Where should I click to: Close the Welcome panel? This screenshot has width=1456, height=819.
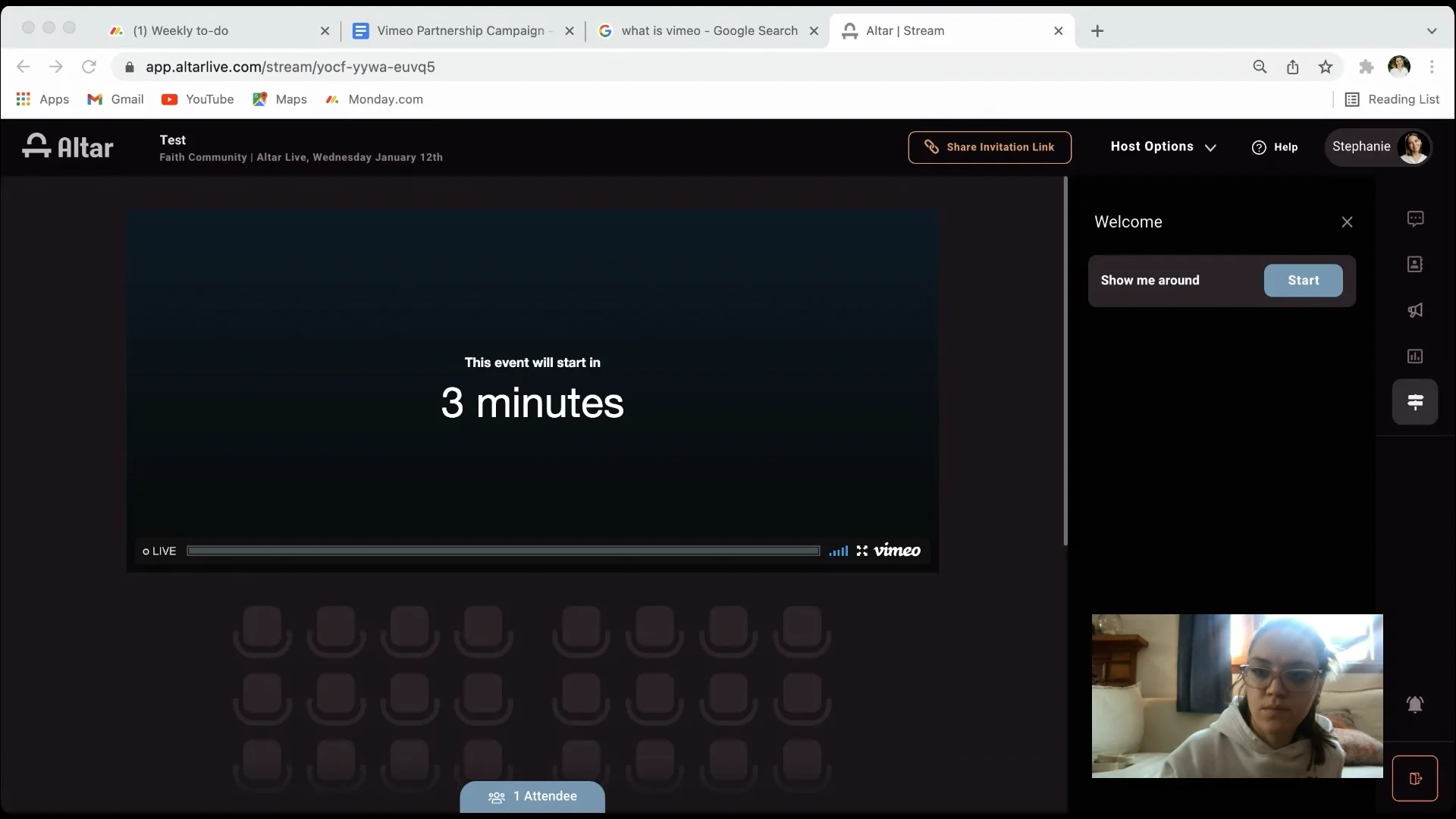point(1347,222)
